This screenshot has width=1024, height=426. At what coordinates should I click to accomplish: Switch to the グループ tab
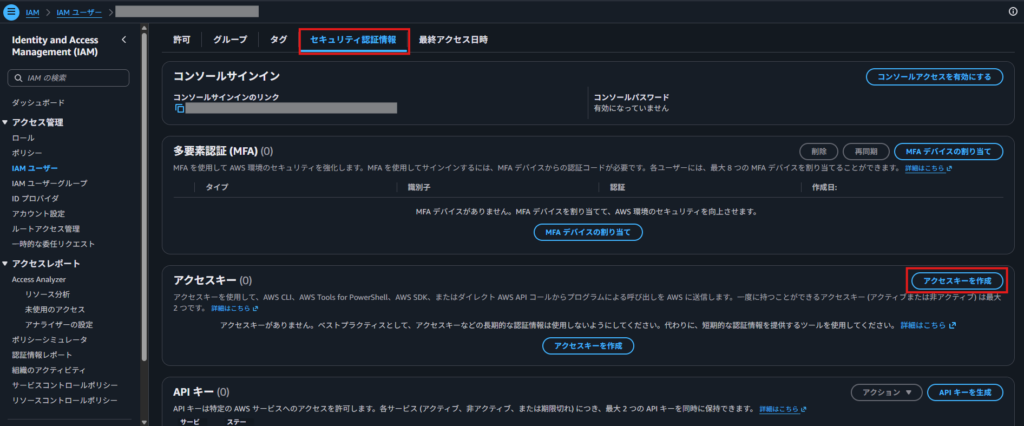230,40
